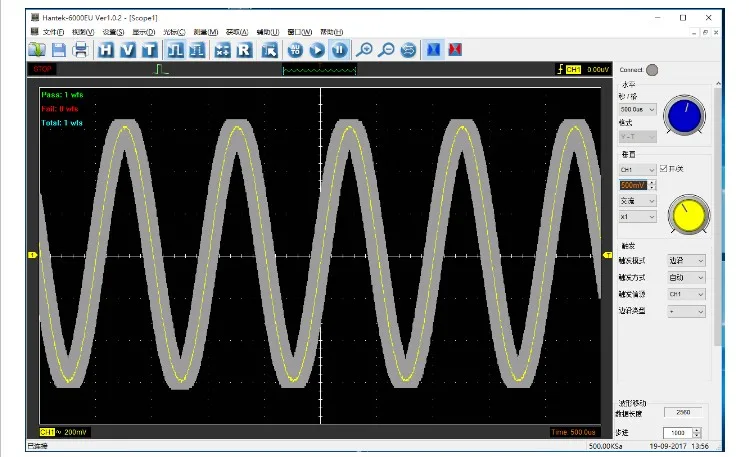Open the trigger sweep (auto) dropdown
Screen dimensions: 749x457
pyautogui.click(x=686, y=277)
